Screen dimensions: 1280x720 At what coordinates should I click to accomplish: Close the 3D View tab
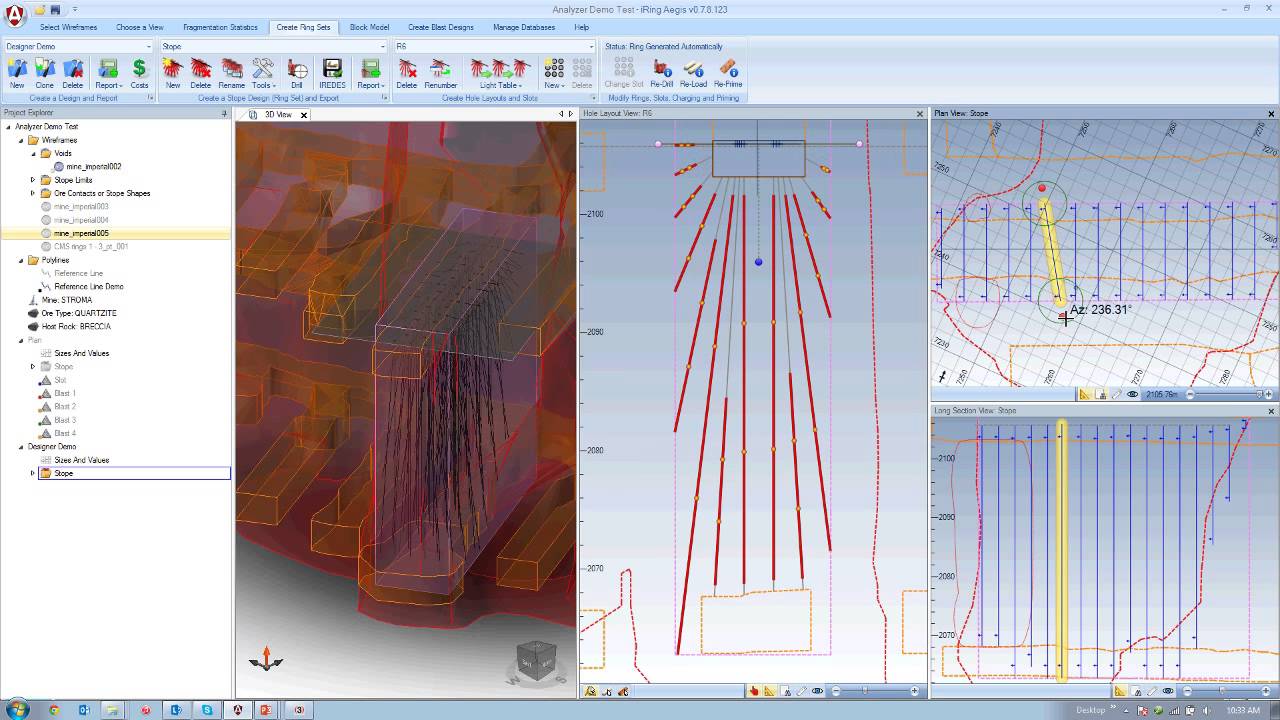click(x=304, y=114)
